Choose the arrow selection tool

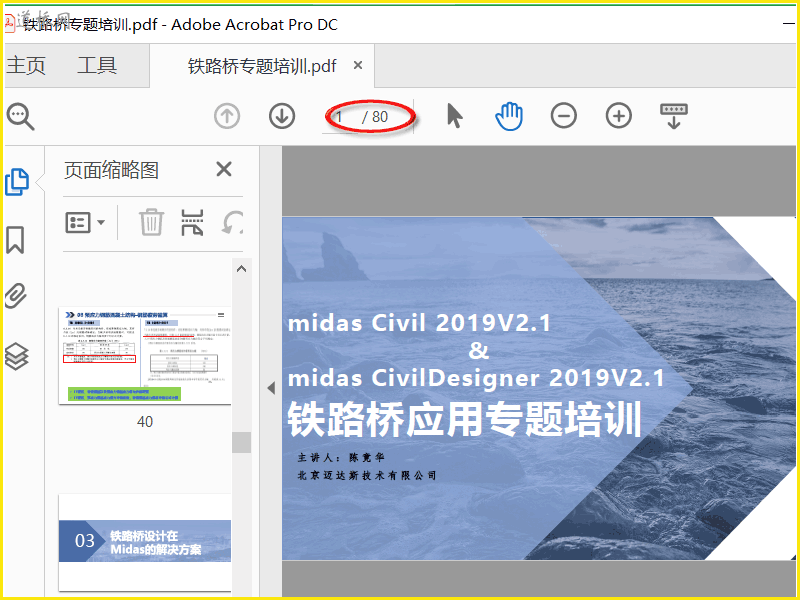454,116
